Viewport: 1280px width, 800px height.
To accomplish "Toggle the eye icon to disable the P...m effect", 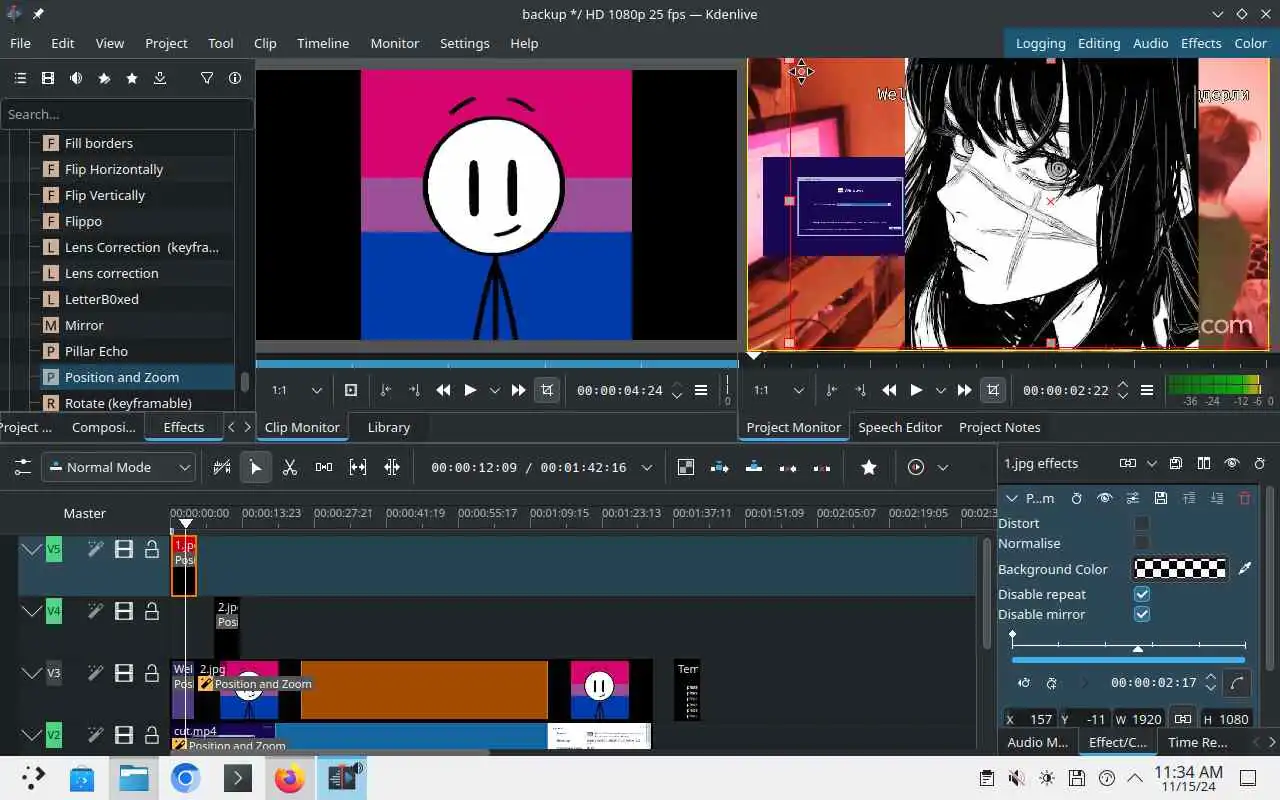I will click(1105, 498).
